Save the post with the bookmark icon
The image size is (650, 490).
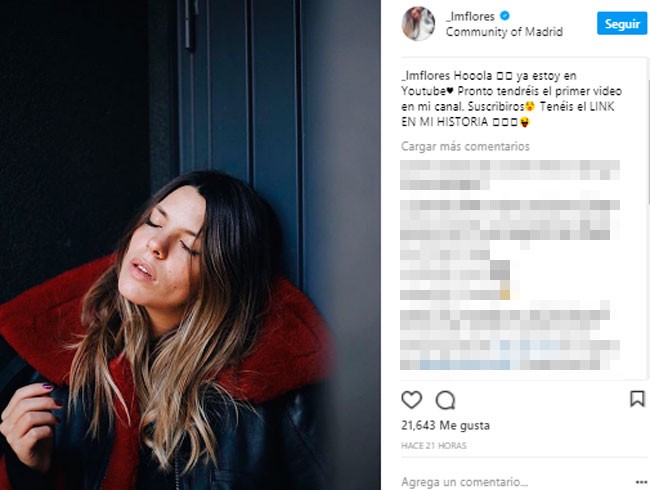click(x=637, y=399)
